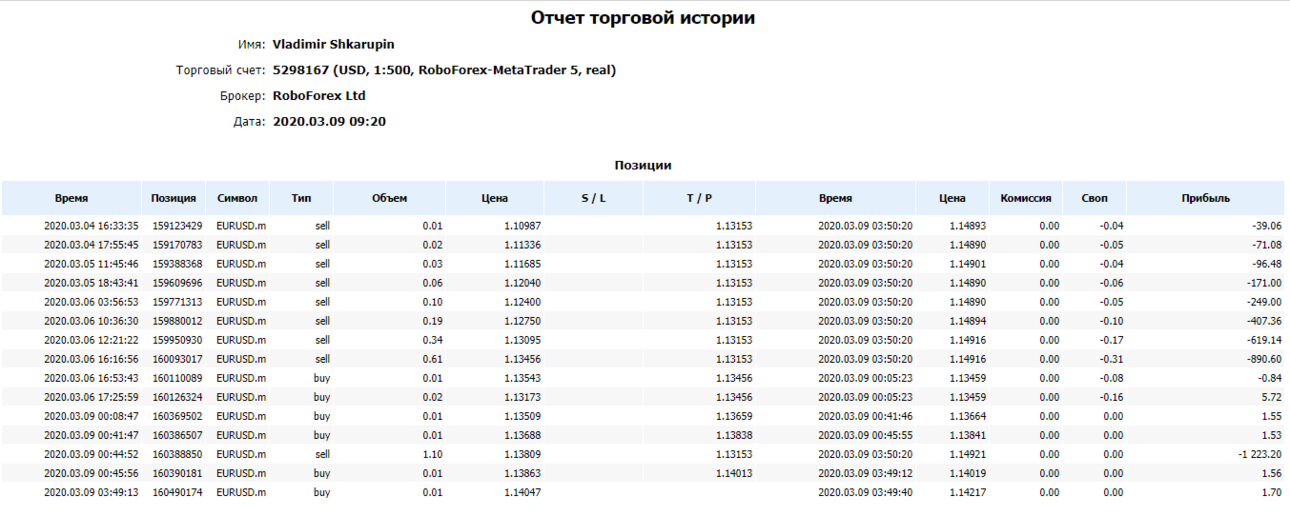
Task: Click profit value -171.00
Action: coord(1262,283)
